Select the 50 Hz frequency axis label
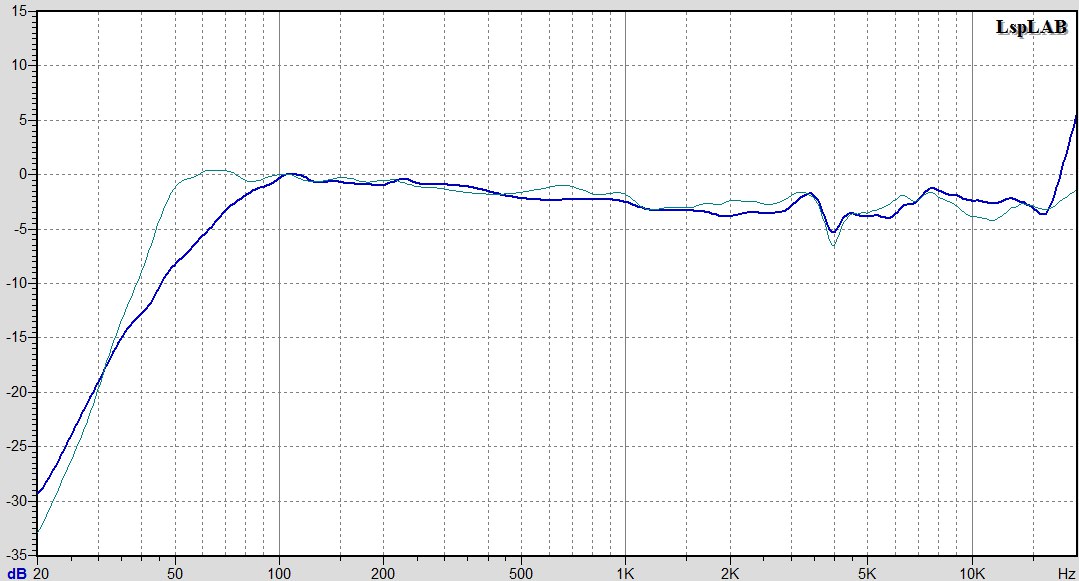 point(175,573)
